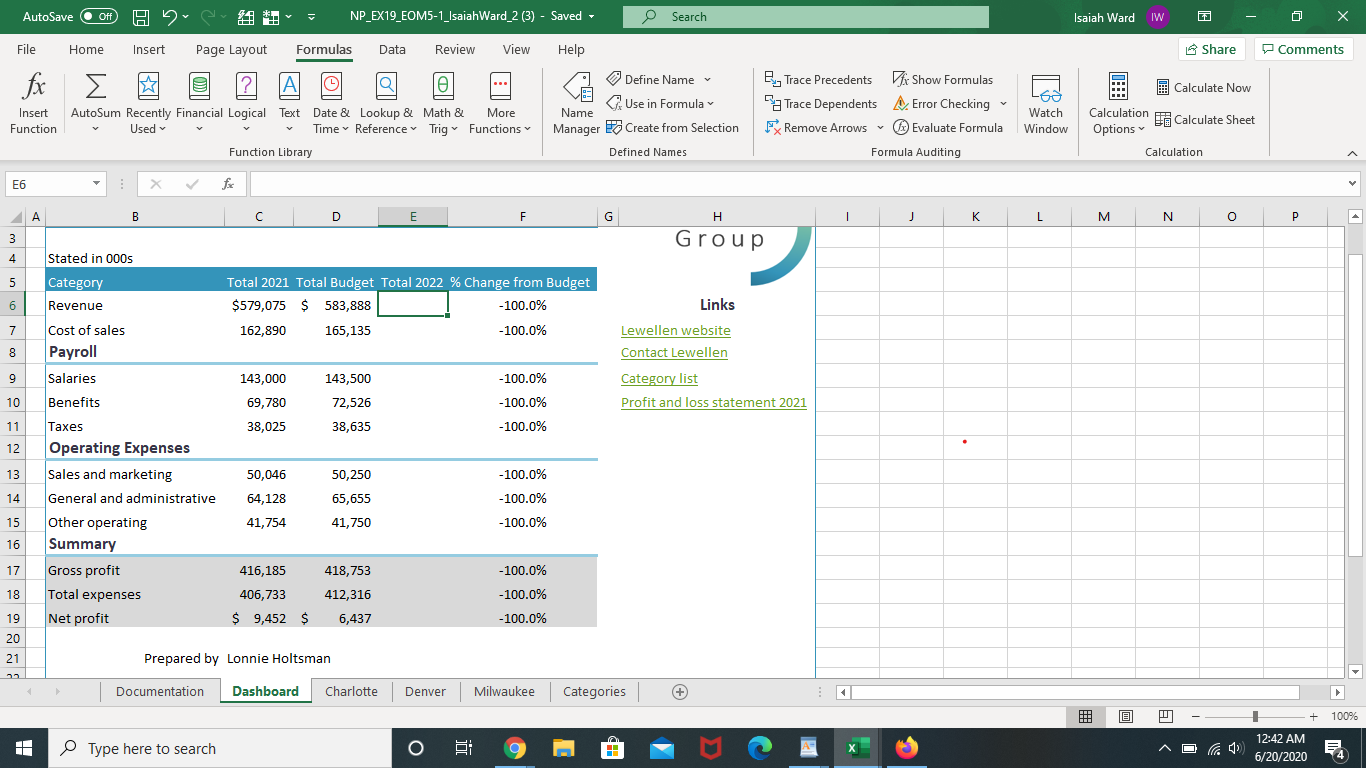Viewport: 1366px width, 768px height.
Task: Expand Use in Formula dropdown
Action: point(711,103)
